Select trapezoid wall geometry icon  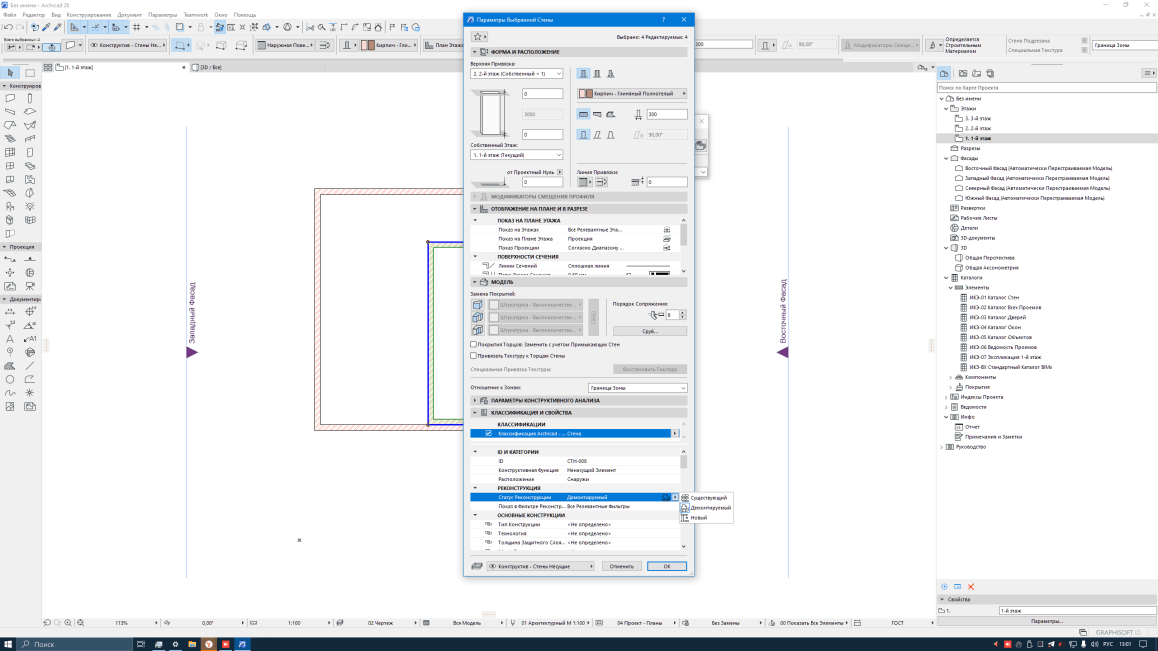point(597,115)
